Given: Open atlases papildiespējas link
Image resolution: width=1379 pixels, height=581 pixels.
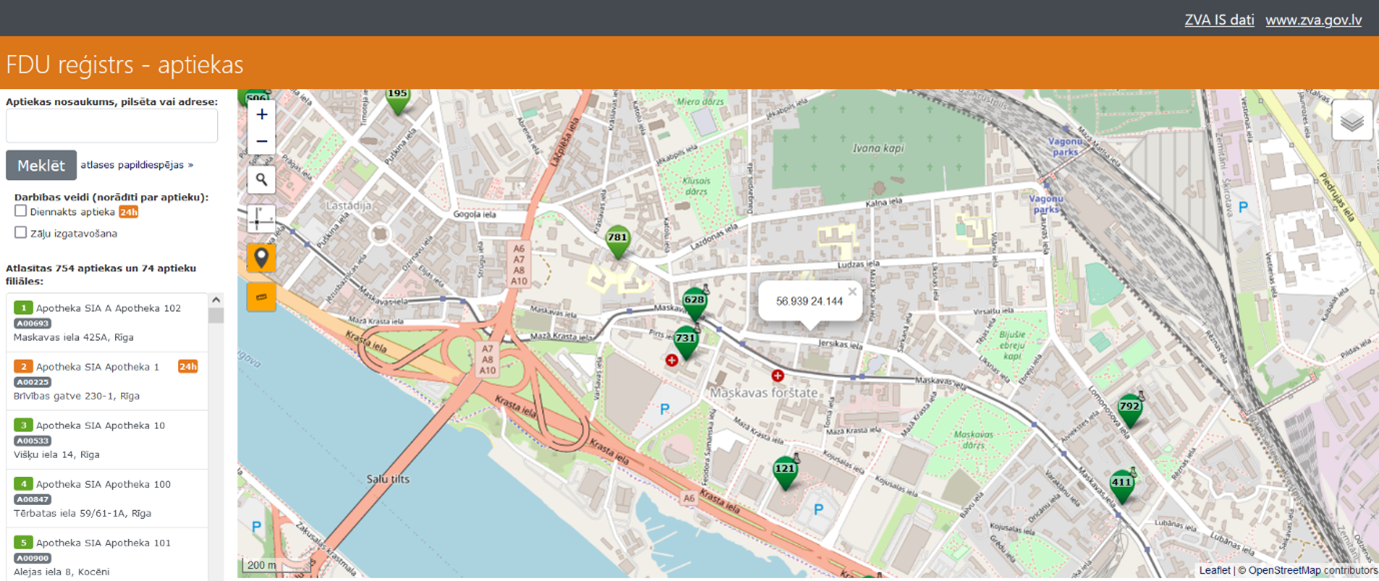Looking at the screenshot, I should click(x=137, y=165).
